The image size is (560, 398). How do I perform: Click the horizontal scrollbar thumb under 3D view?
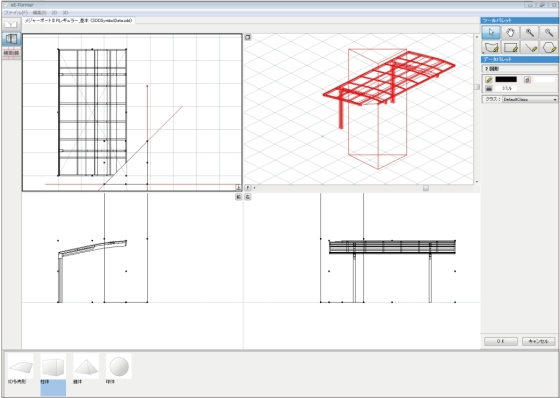(426, 188)
